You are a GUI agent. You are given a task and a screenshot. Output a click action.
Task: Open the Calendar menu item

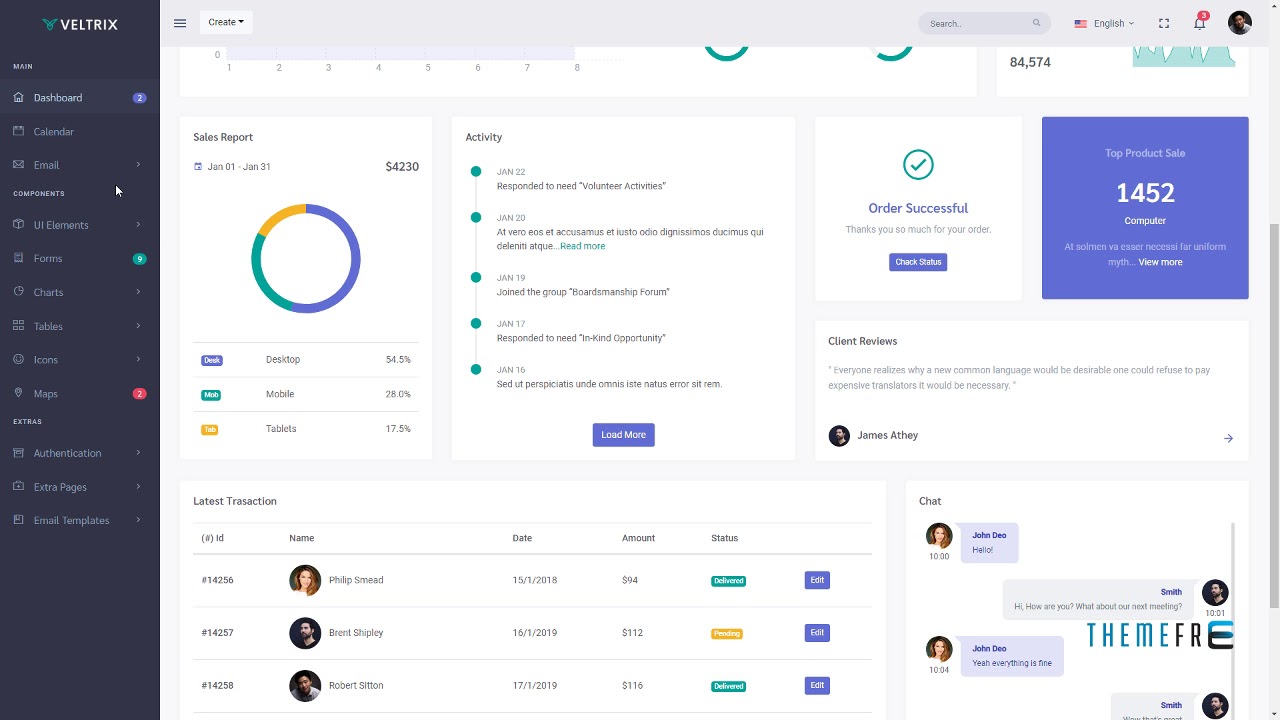tap(80, 131)
